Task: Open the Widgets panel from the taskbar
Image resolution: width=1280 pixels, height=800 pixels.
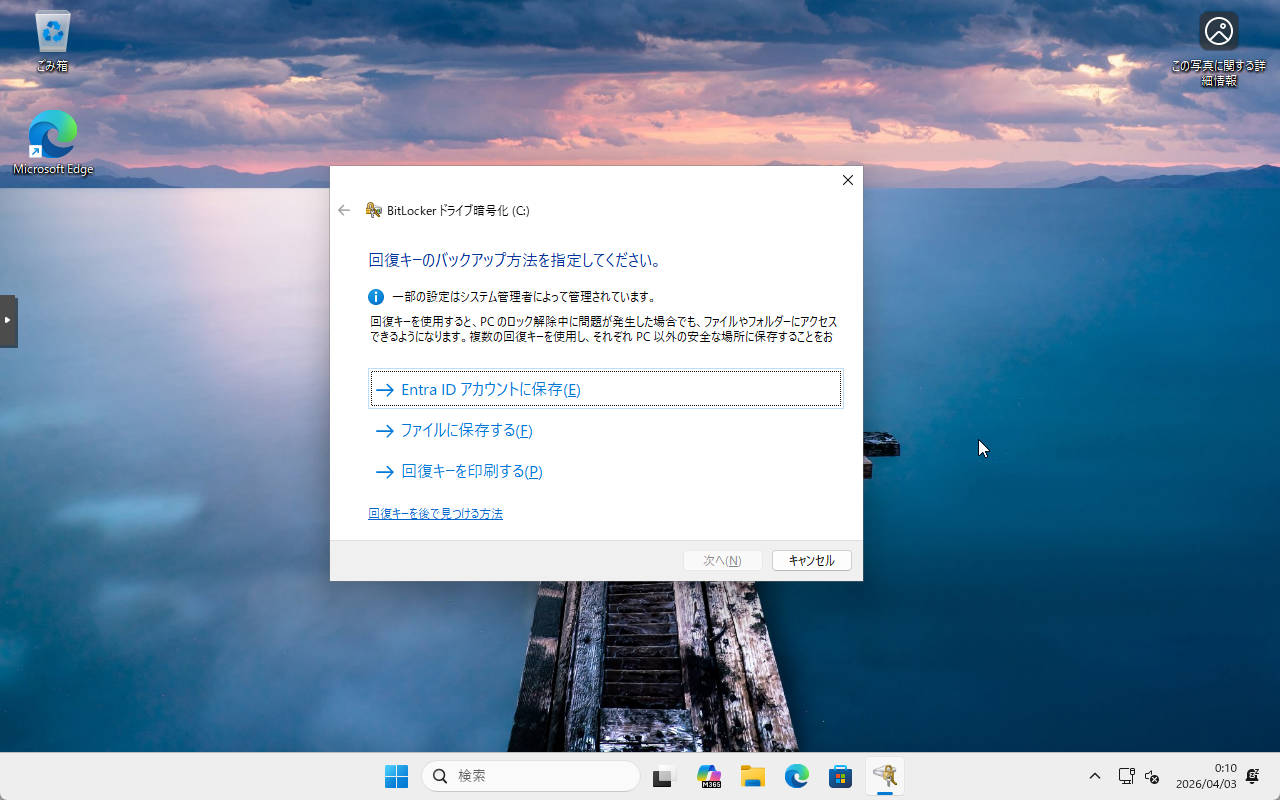Action: pyautogui.click(x=664, y=776)
